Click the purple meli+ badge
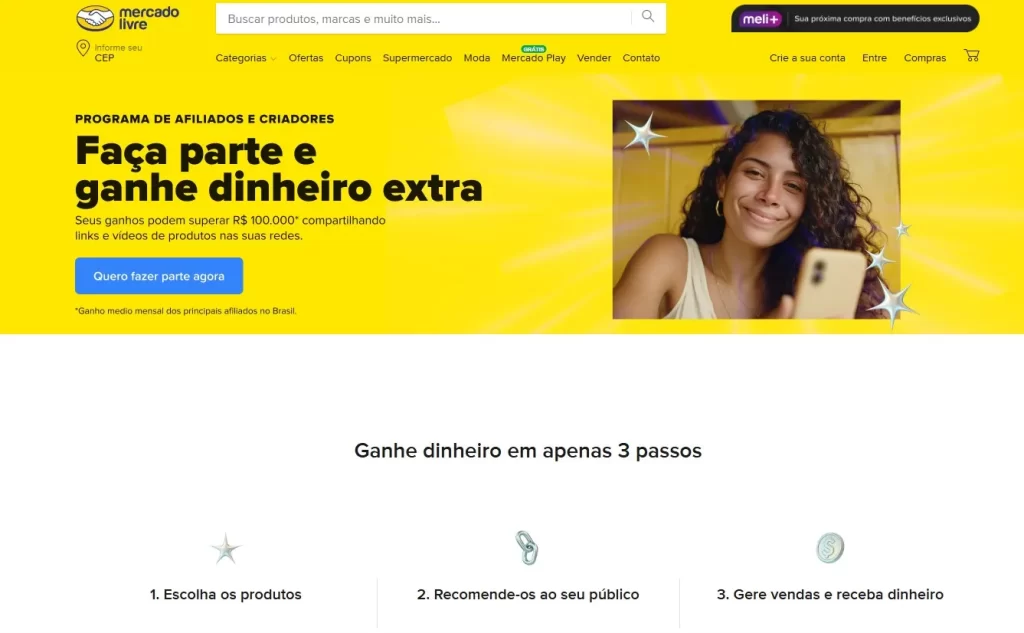Screen dimensions: 1024x633 click(x=761, y=19)
